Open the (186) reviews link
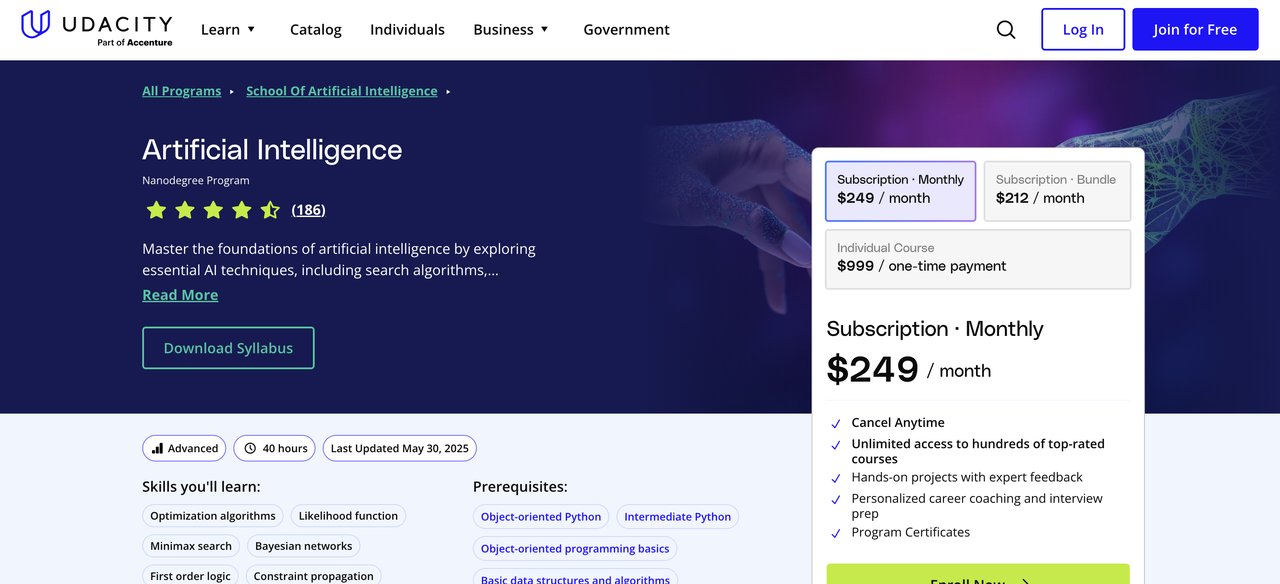Screen dimensions: 1280x584 pos(308,210)
